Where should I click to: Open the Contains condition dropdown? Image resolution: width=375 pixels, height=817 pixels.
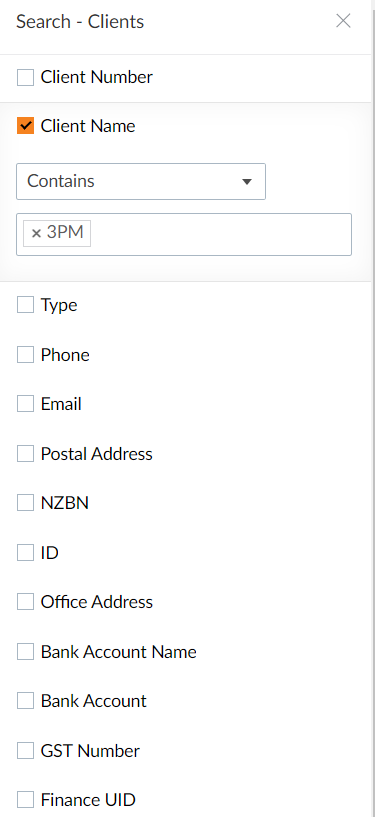(141, 181)
